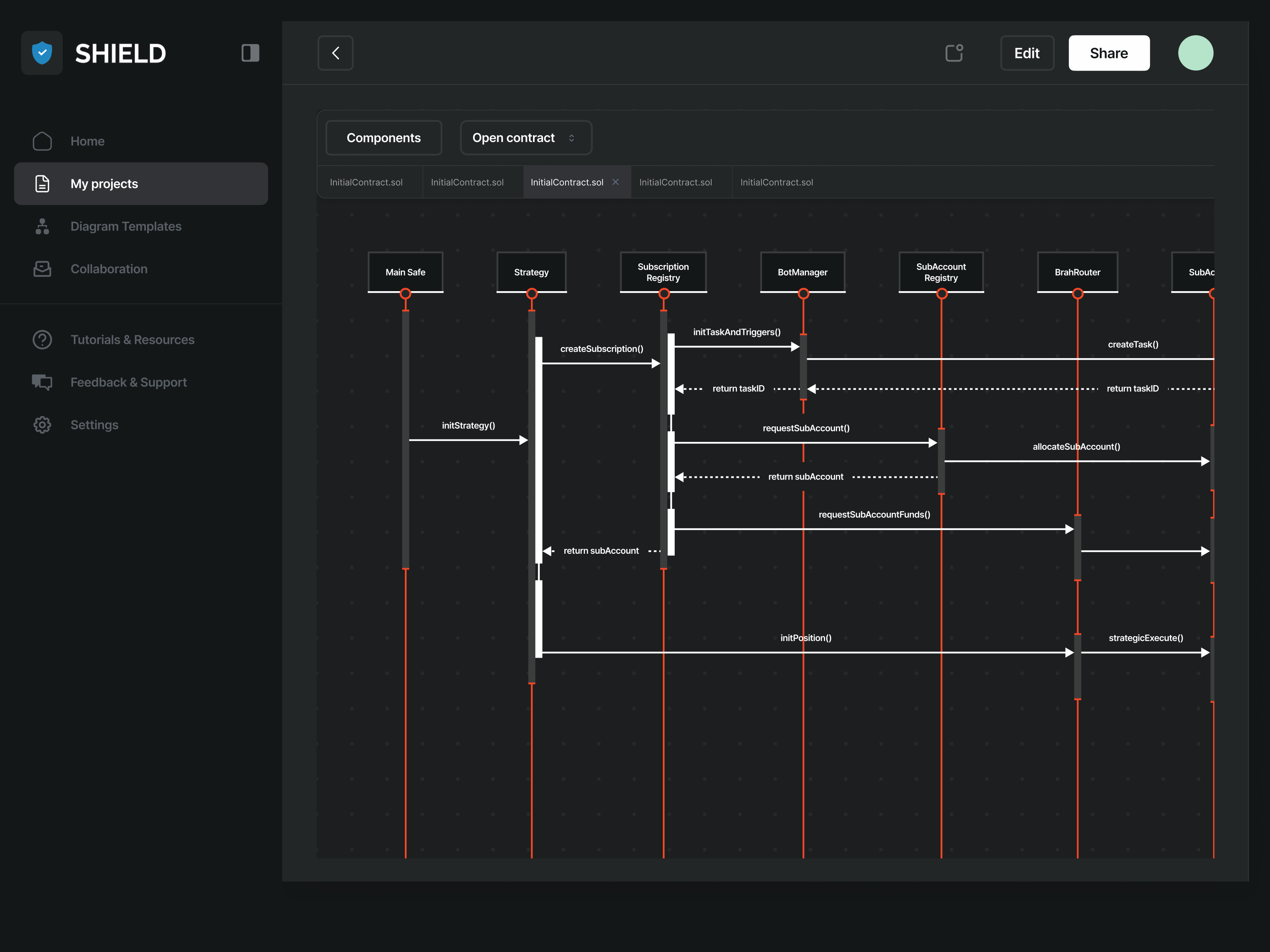Viewport: 1270px width, 952px height.
Task: Click the green user avatar
Action: pyautogui.click(x=1195, y=53)
